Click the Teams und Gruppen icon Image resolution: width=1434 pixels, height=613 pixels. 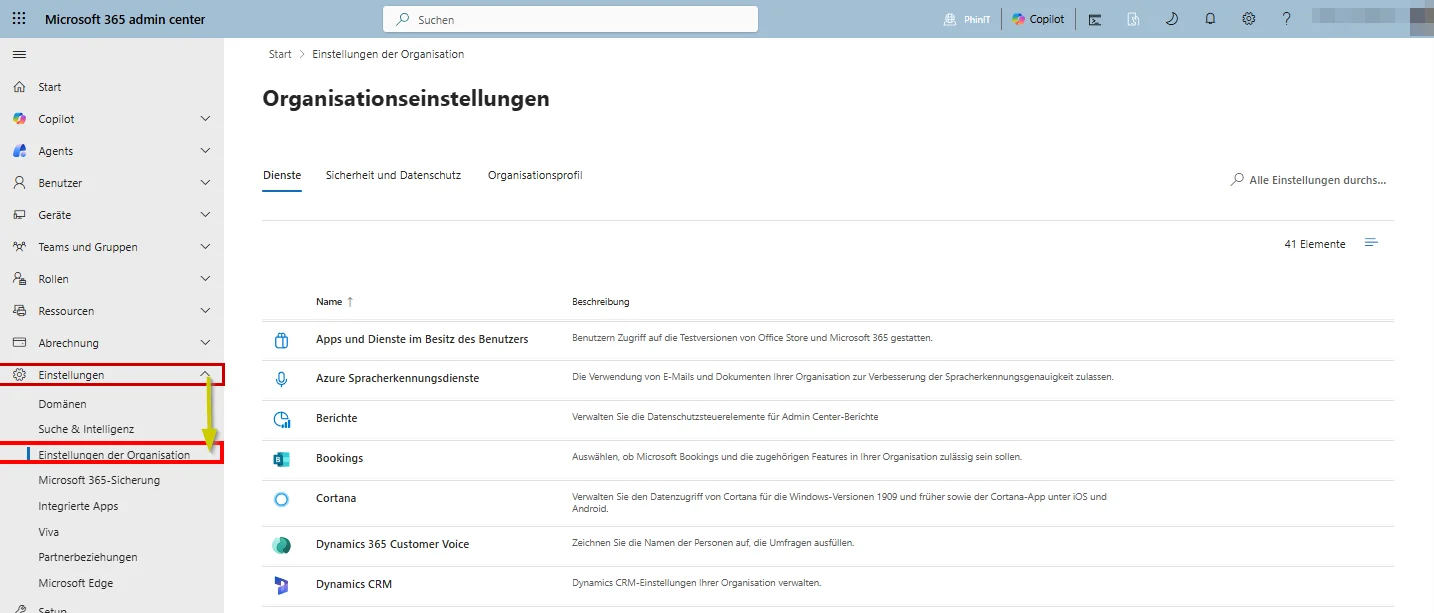(19, 247)
